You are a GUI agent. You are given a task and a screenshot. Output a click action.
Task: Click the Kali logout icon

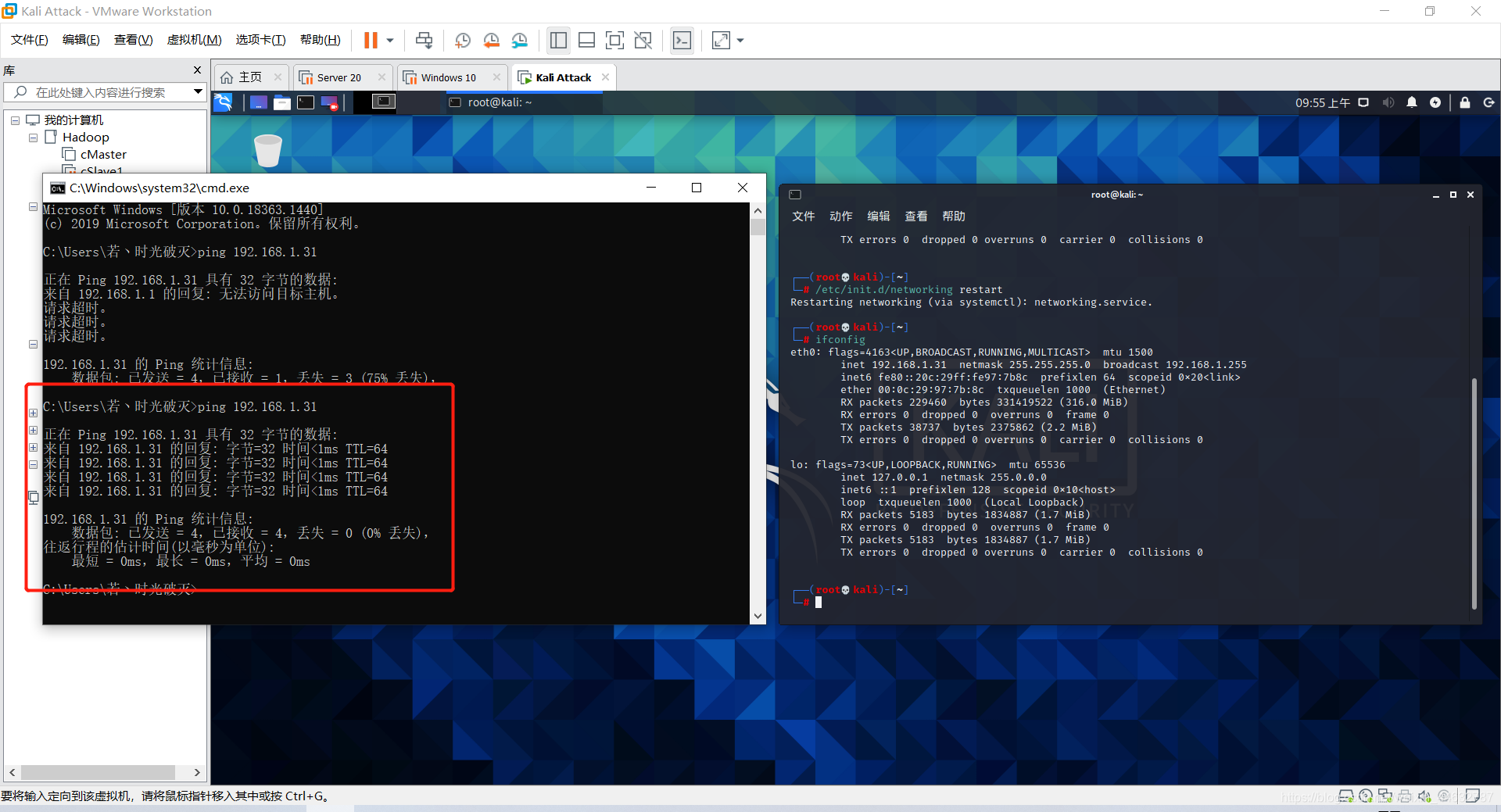(1488, 102)
